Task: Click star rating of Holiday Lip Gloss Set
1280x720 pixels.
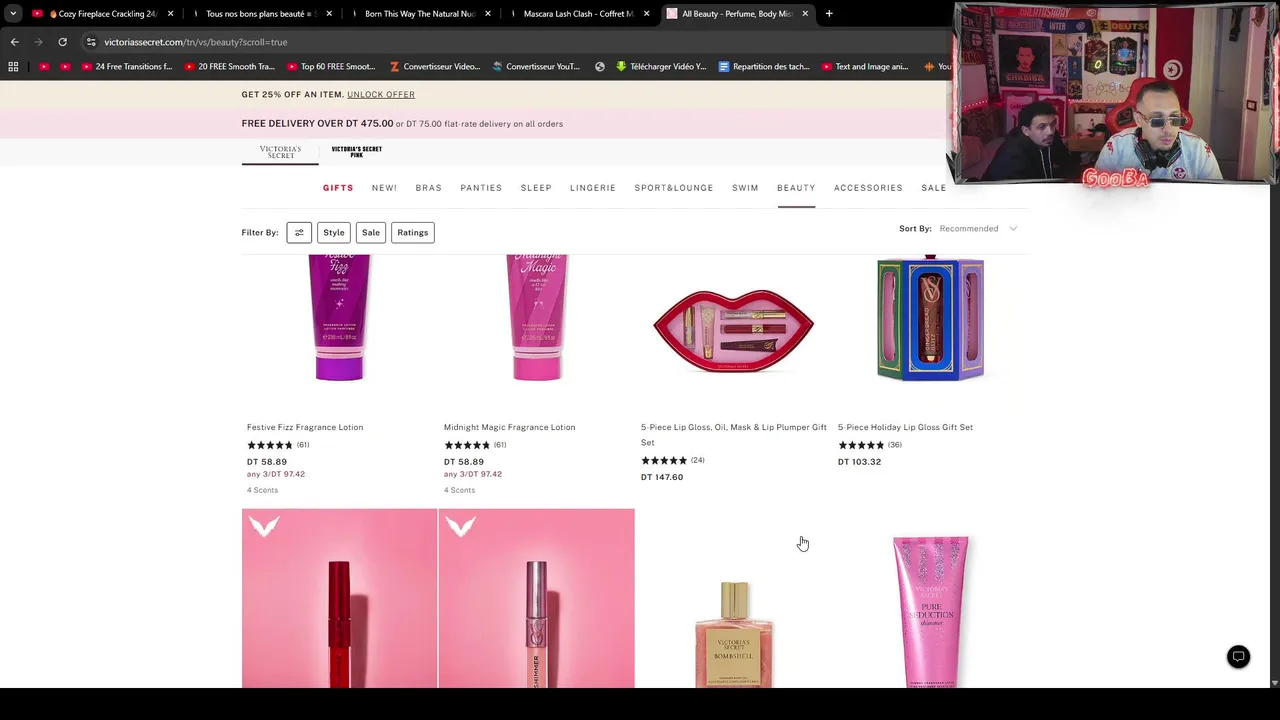Action: click(x=861, y=445)
